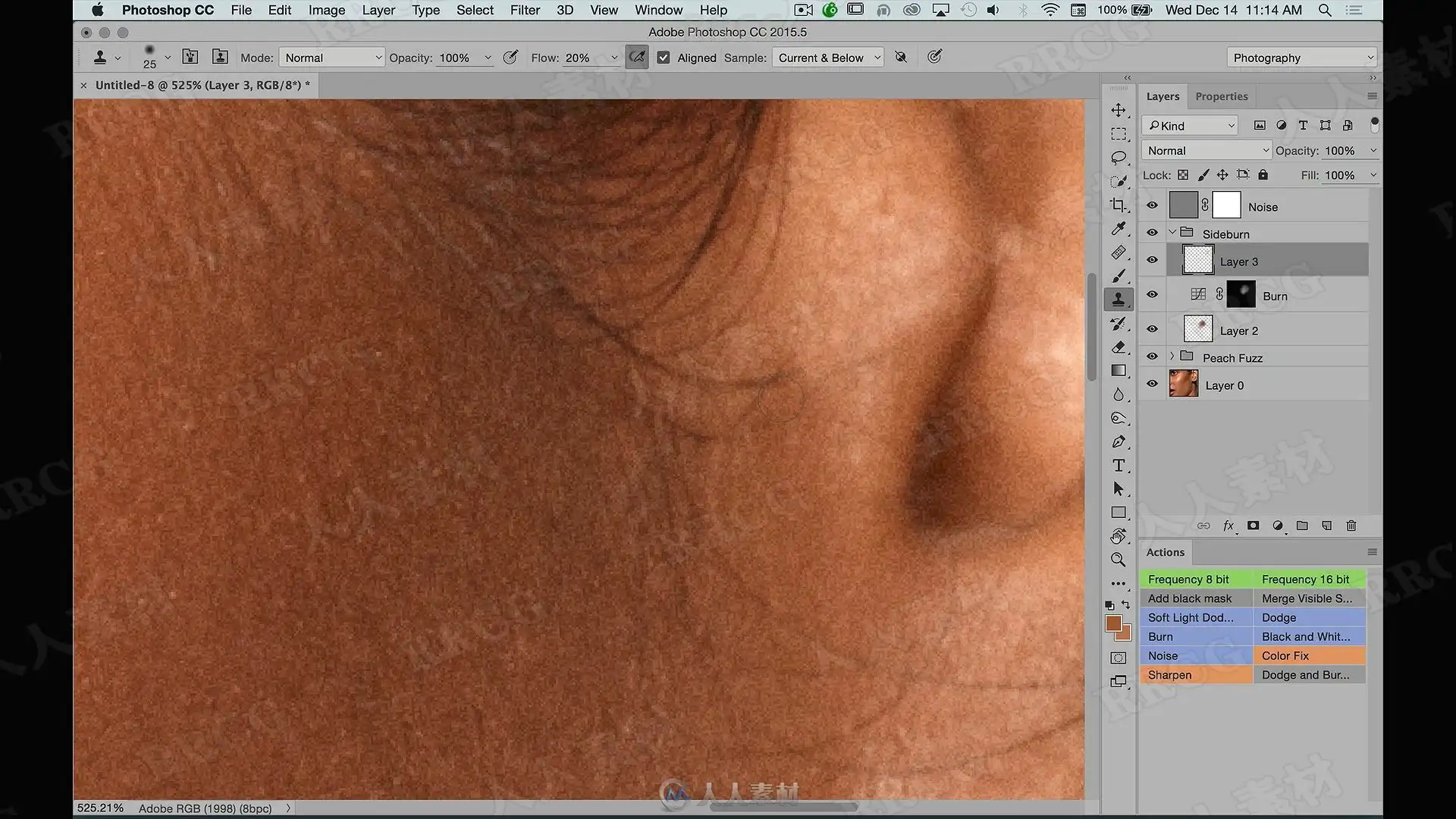The image size is (1456, 819).
Task: Open the Sample Current & Below dropdown
Action: [x=828, y=58]
